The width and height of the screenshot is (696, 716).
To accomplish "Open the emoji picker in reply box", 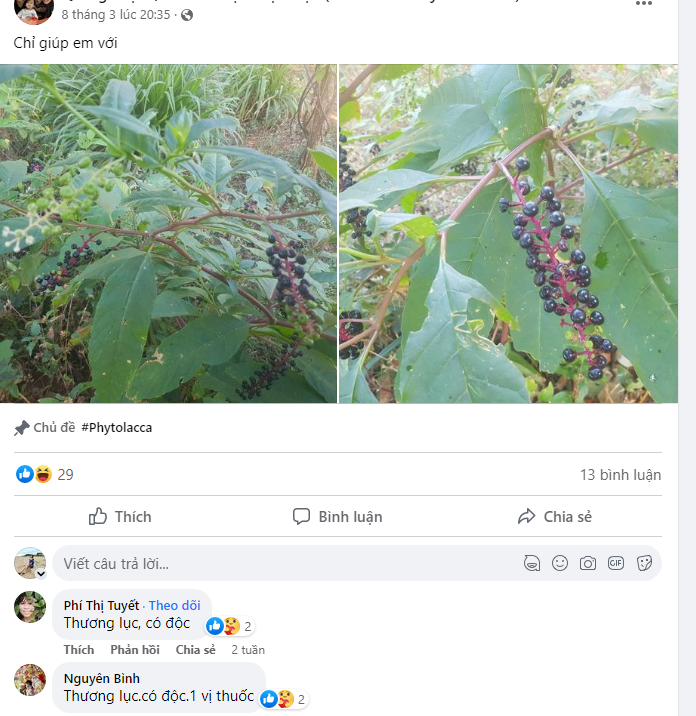I will [560, 563].
